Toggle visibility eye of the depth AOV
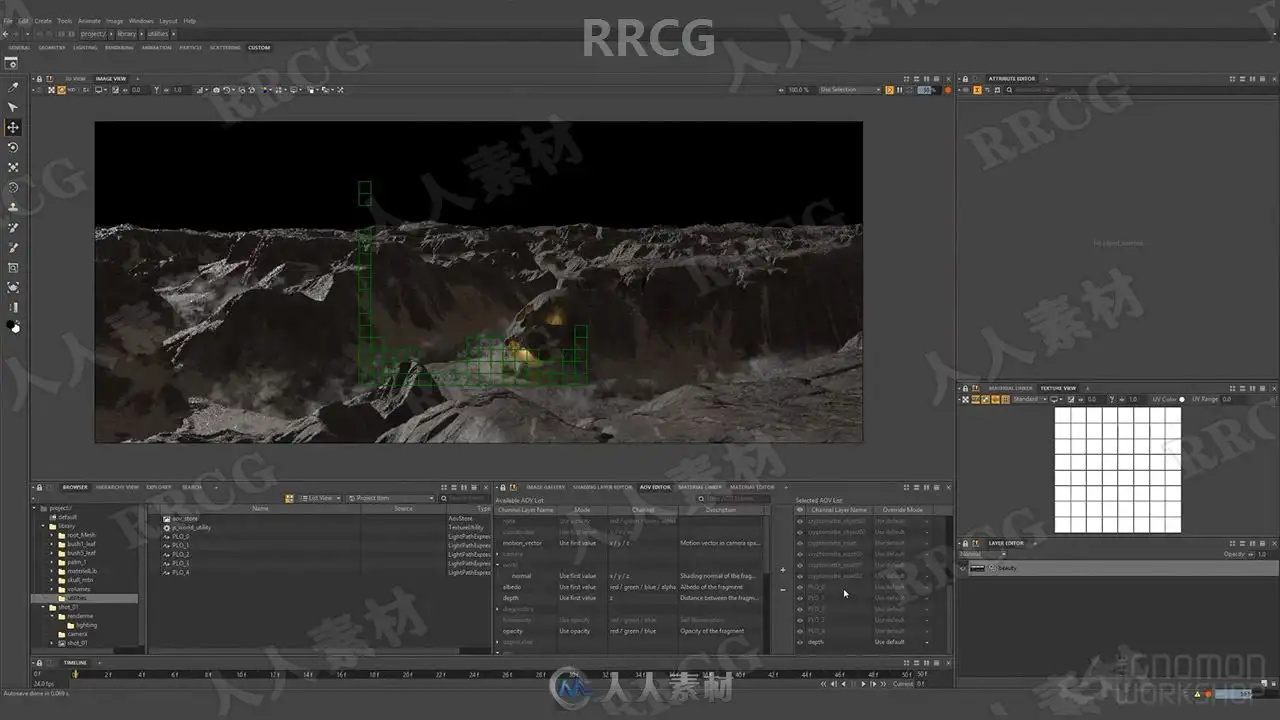 coord(800,642)
